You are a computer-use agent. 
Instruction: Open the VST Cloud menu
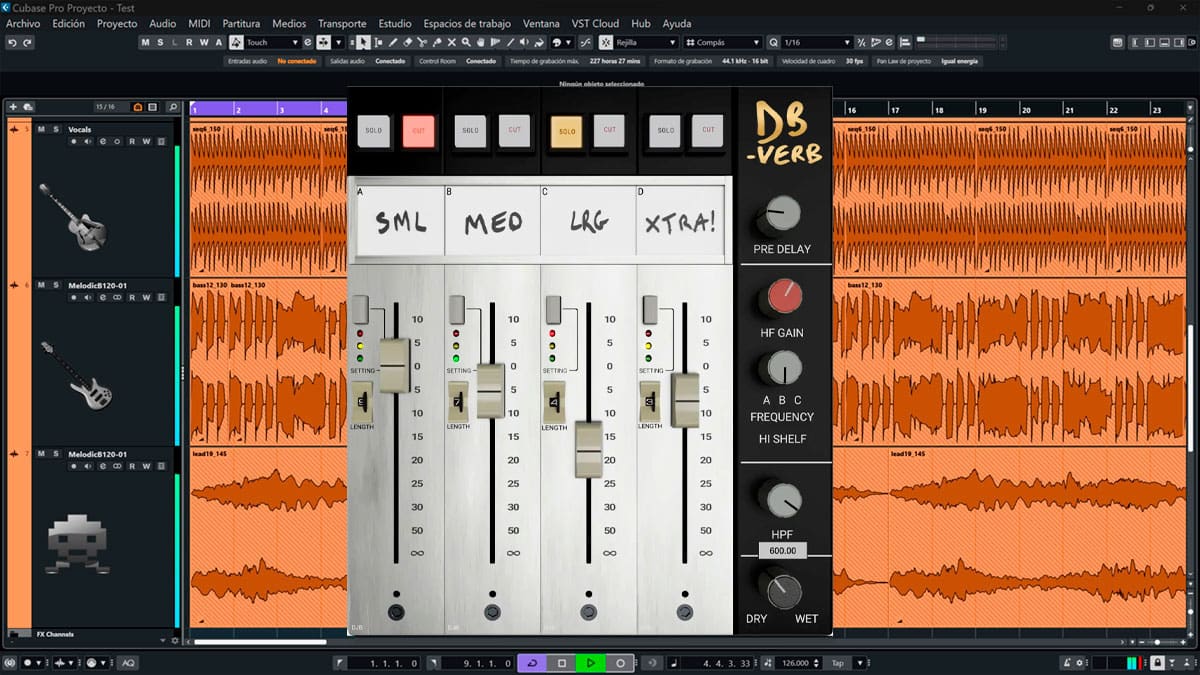[x=595, y=23]
